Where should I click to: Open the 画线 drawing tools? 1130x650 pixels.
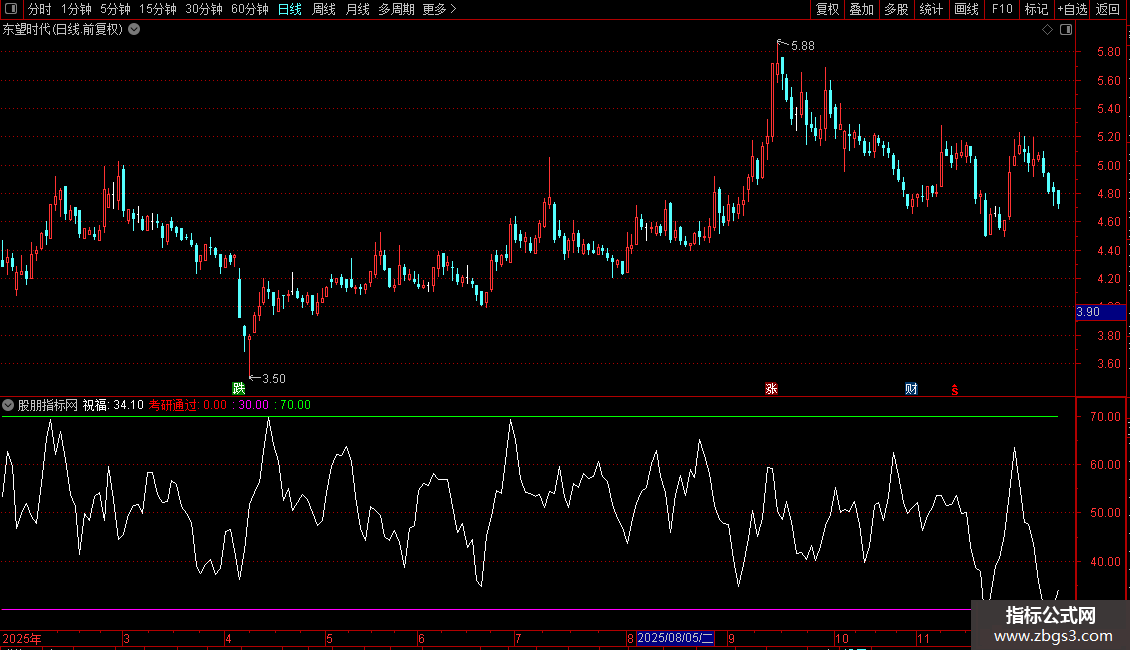tap(966, 9)
